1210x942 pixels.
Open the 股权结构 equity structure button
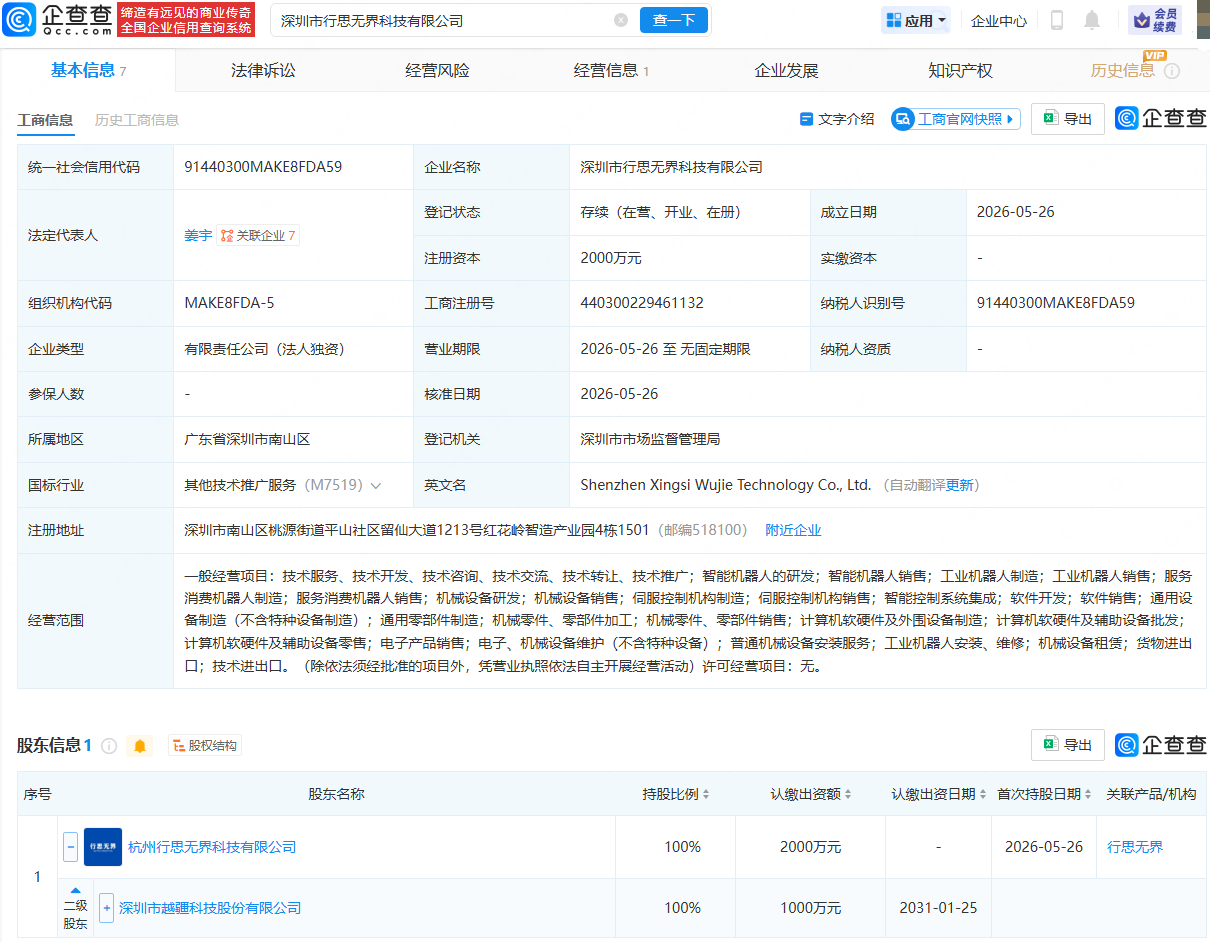pos(205,746)
